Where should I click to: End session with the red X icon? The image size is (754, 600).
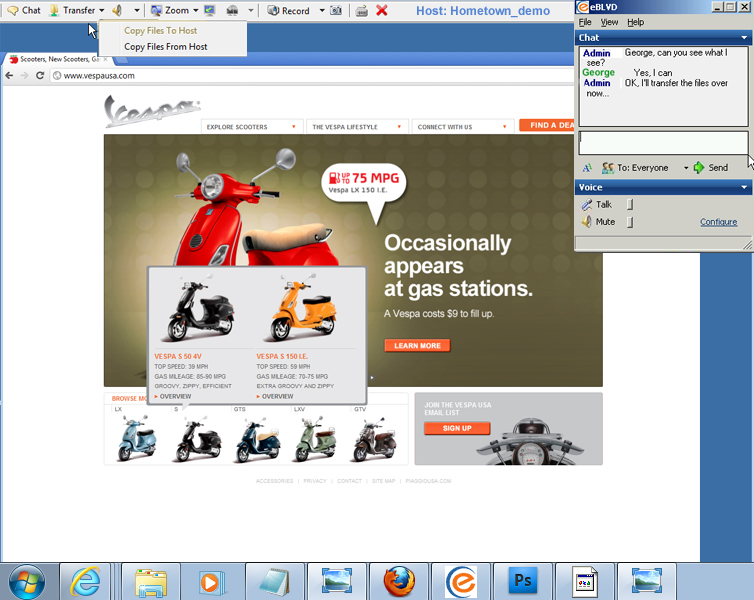(x=382, y=10)
